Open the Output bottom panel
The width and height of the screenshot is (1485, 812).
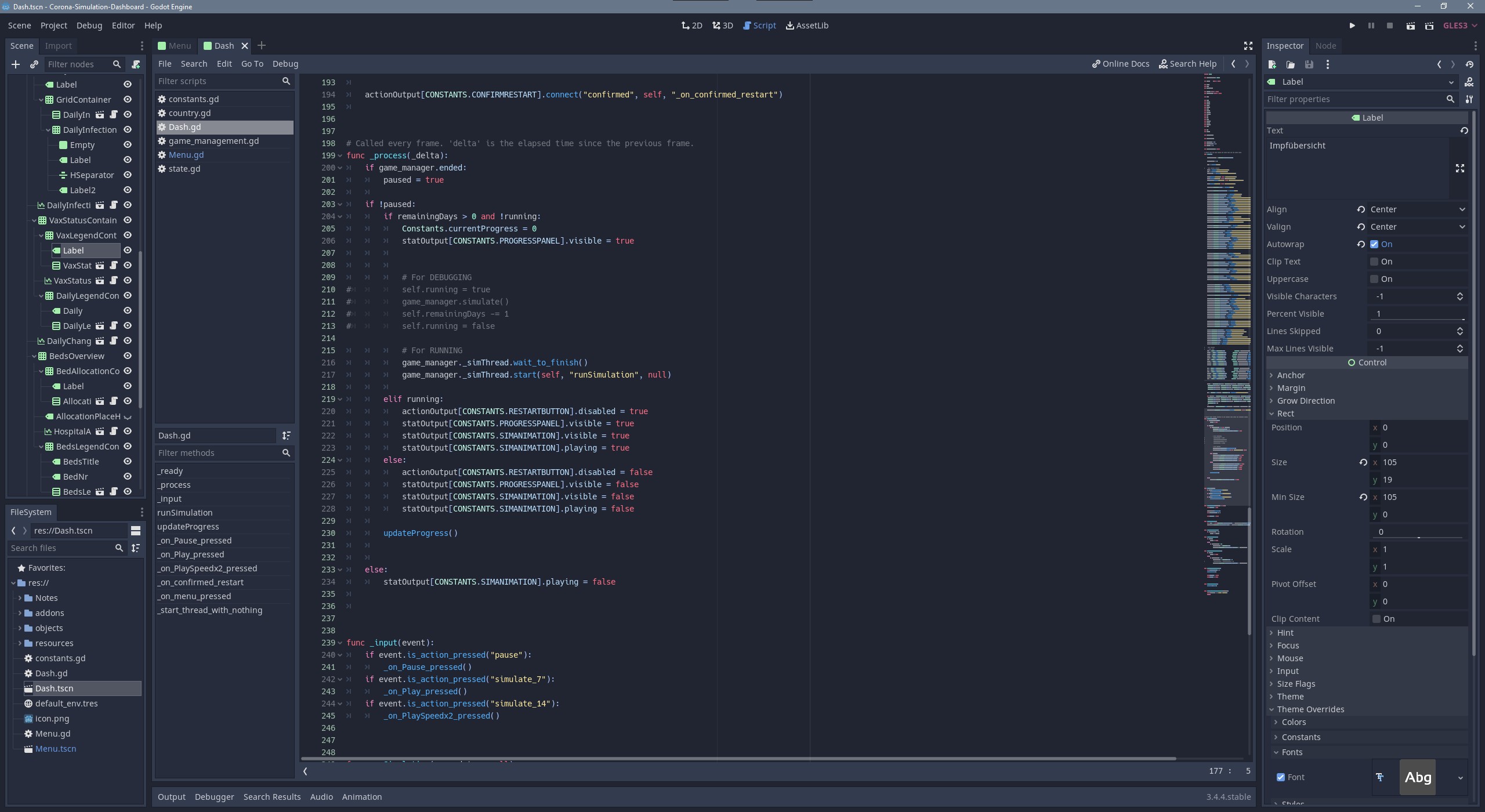[x=171, y=797]
